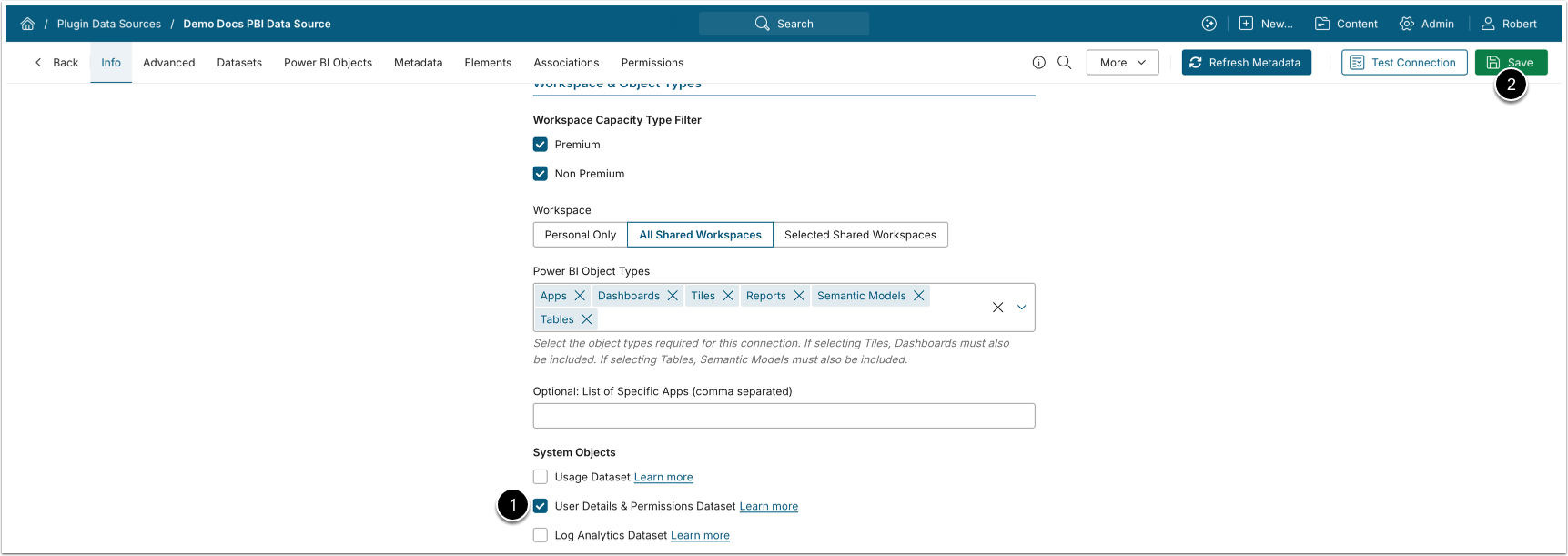
Task: Click the Test Connection button
Action: pyautogui.click(x=1403, y=63)
